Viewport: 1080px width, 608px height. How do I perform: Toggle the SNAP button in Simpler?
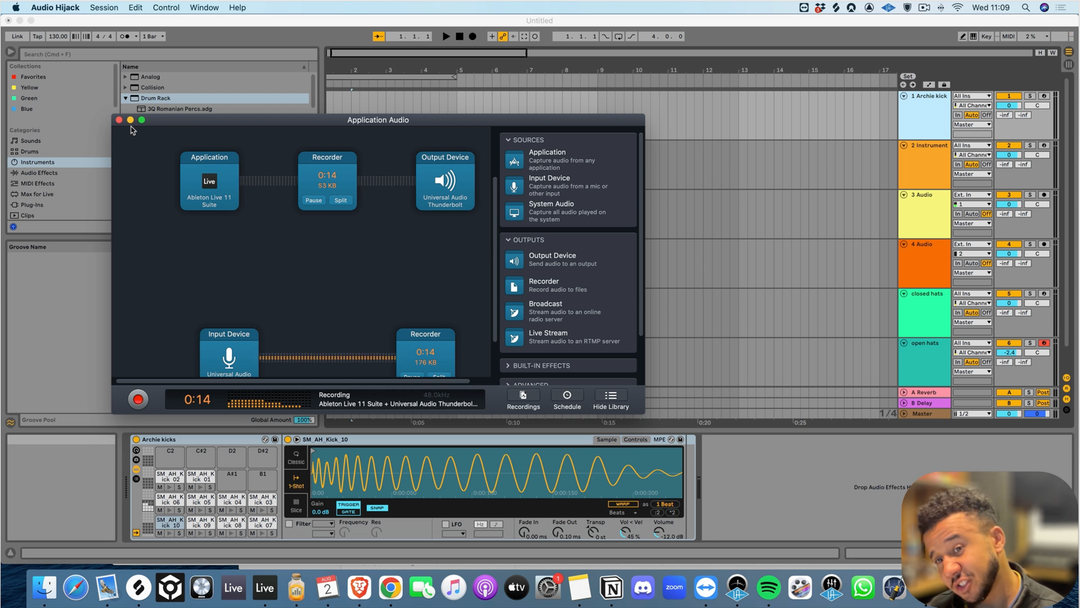coord(376,508)
